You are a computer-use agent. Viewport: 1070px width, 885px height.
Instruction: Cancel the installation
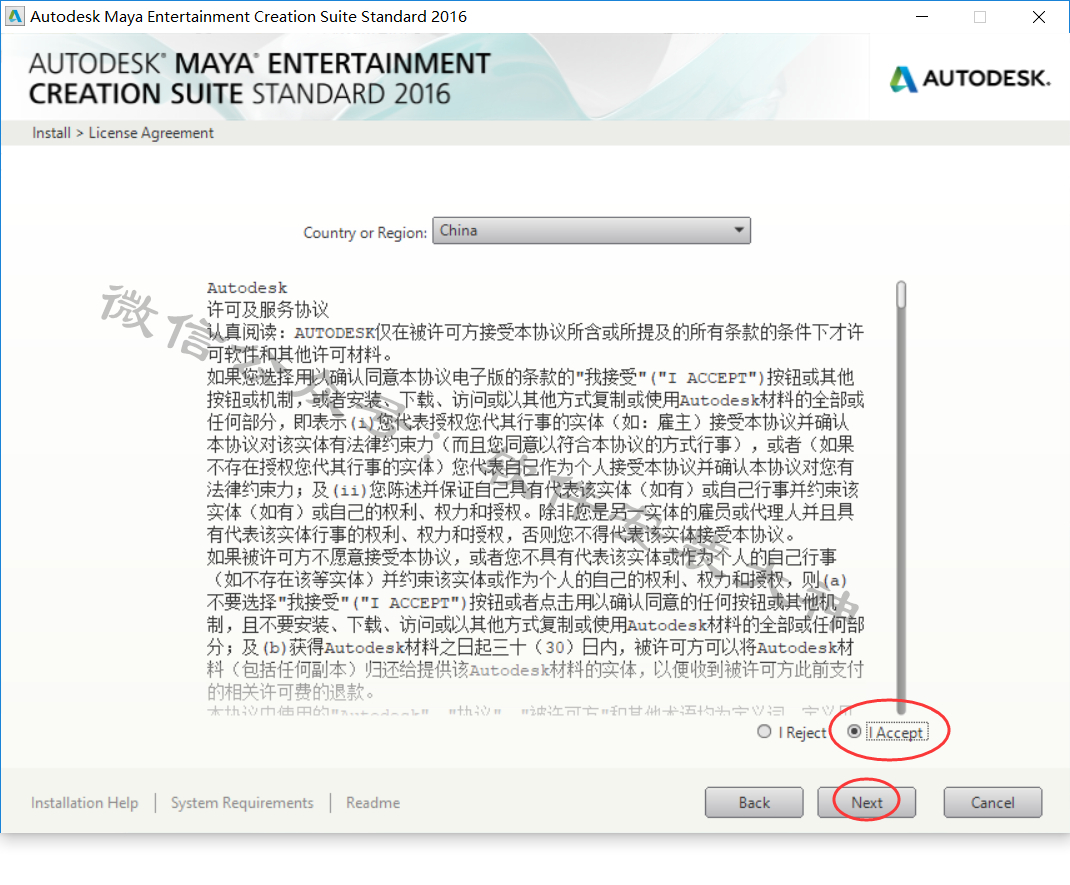click(993, 802)
